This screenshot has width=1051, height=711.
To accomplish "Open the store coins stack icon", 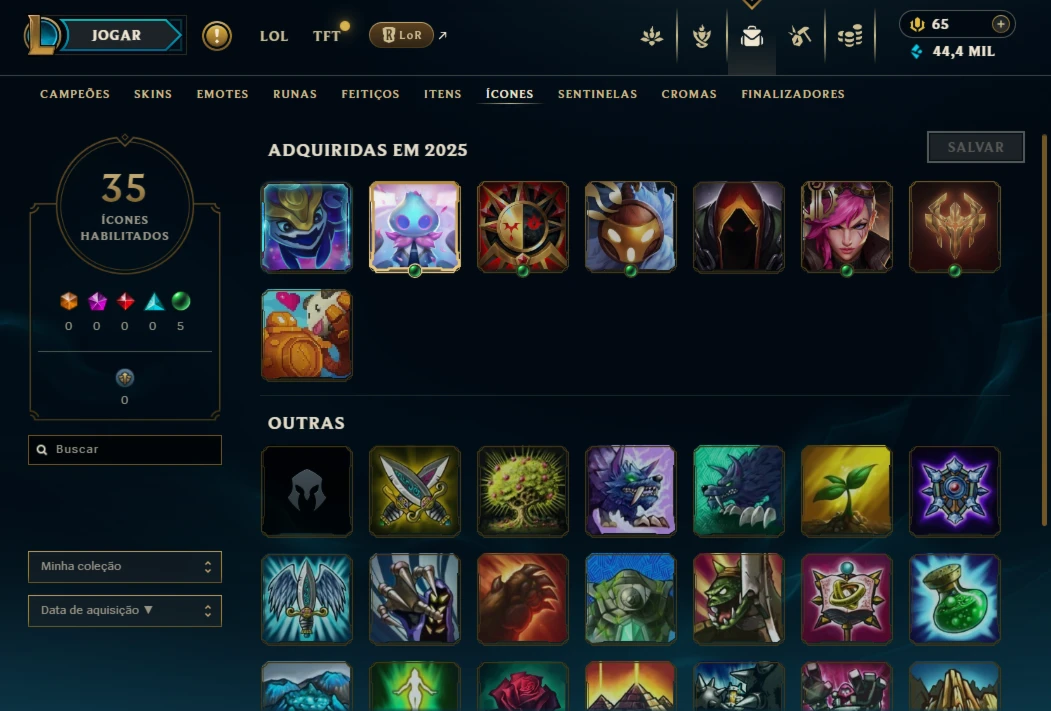I will coord(849,36).
